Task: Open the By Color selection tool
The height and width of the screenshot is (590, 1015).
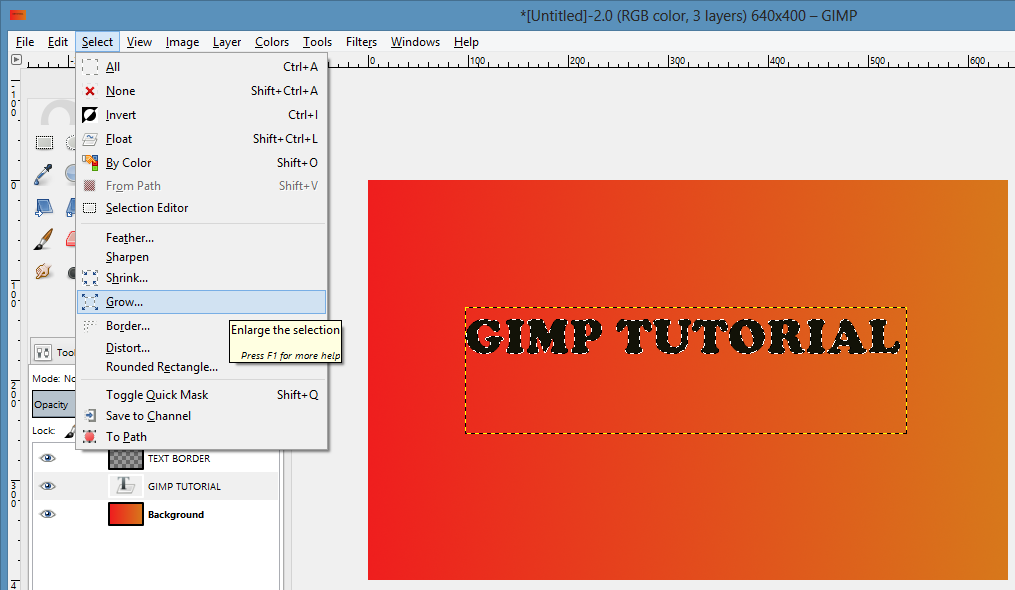Action: 201,163
